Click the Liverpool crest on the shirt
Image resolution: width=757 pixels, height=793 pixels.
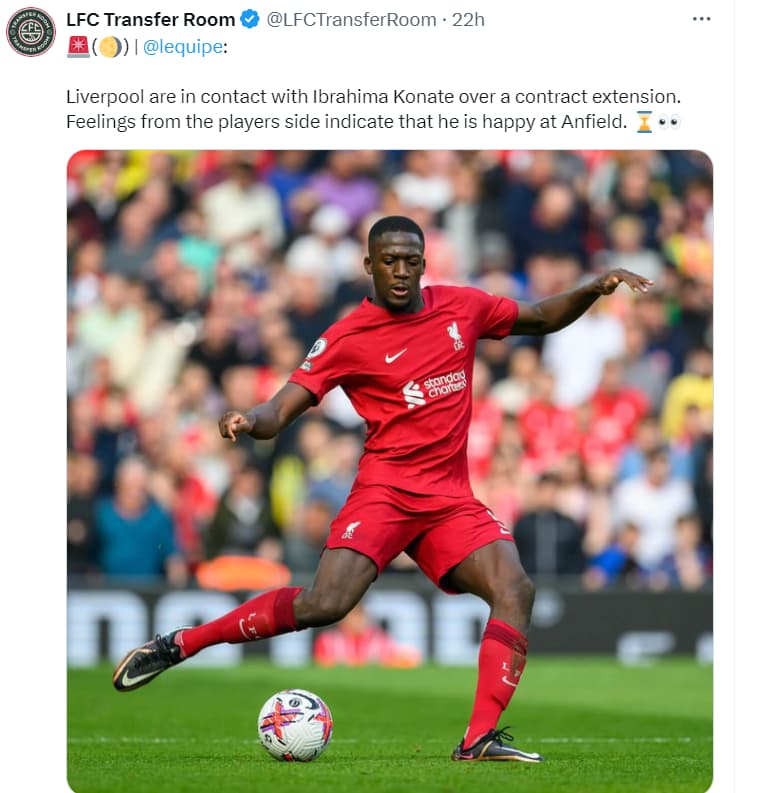coord(456,336)
